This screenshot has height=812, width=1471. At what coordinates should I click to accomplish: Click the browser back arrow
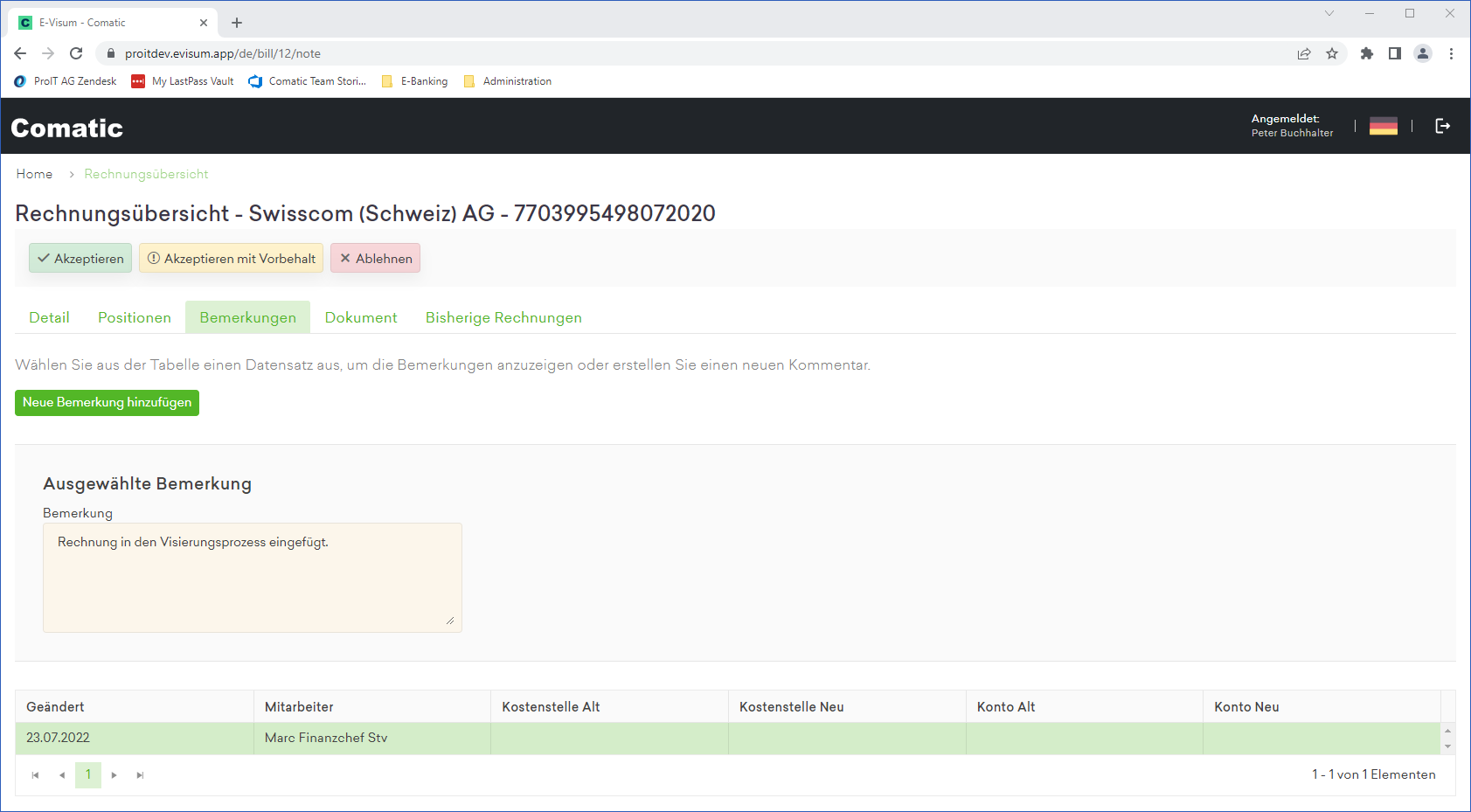(20, 53)
